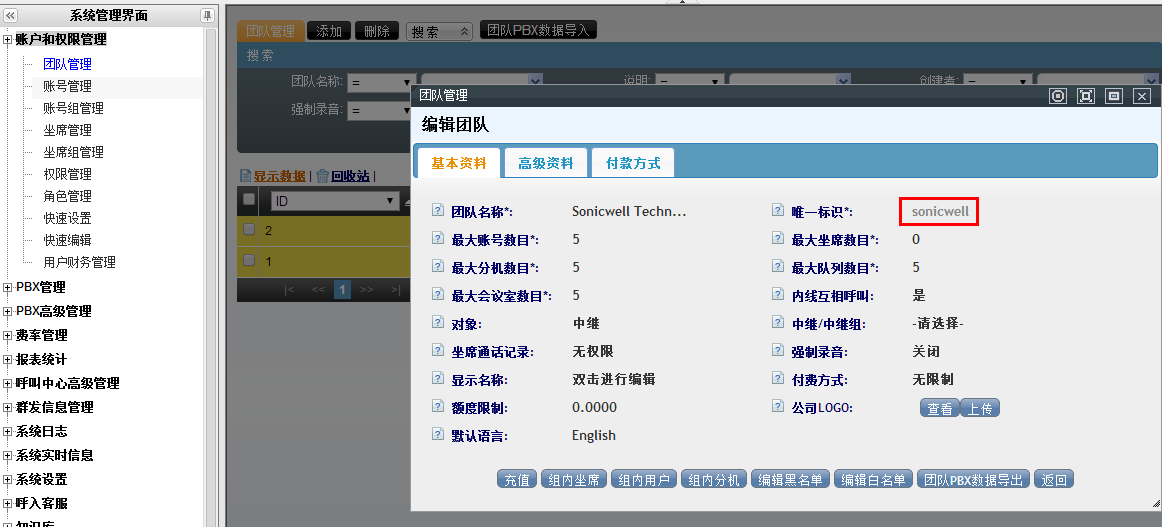Click help icon beside 默认语言
The image size is (1162, 527).
[437, 435]
